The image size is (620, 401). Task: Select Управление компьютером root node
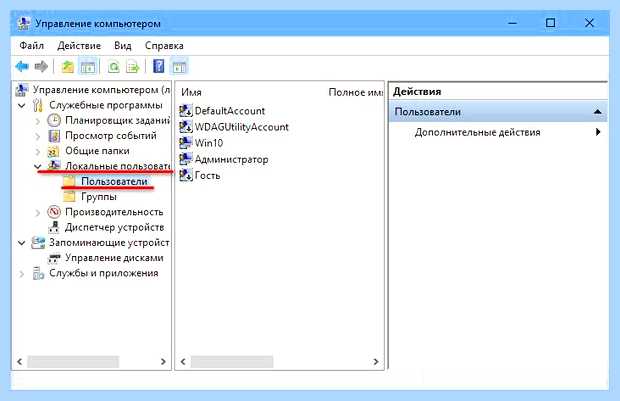[101, 90]
